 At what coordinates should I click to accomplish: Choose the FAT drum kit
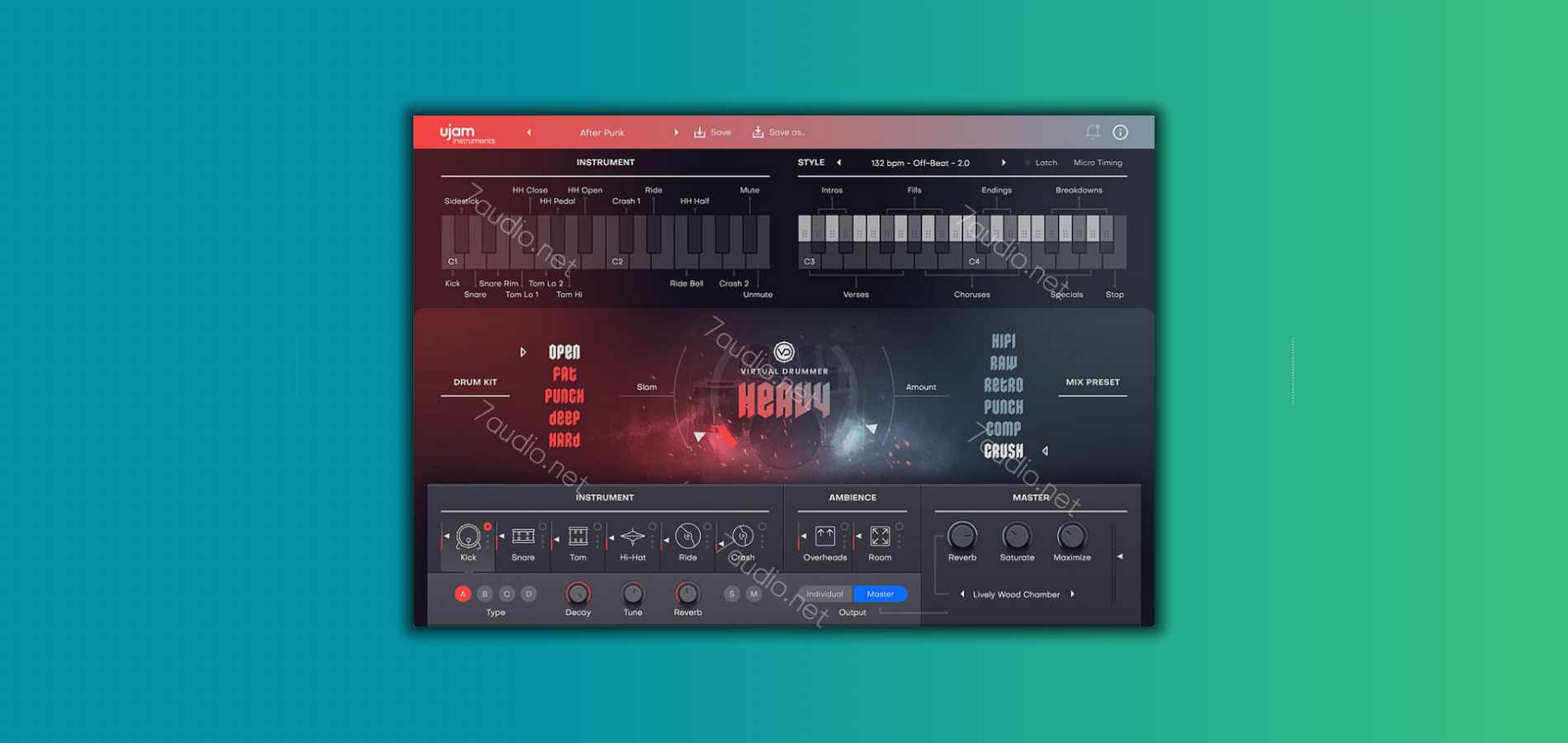click(564, 374)
